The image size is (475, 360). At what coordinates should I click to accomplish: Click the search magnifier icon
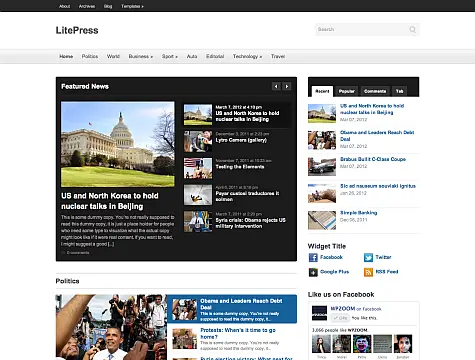pos(413,30)
